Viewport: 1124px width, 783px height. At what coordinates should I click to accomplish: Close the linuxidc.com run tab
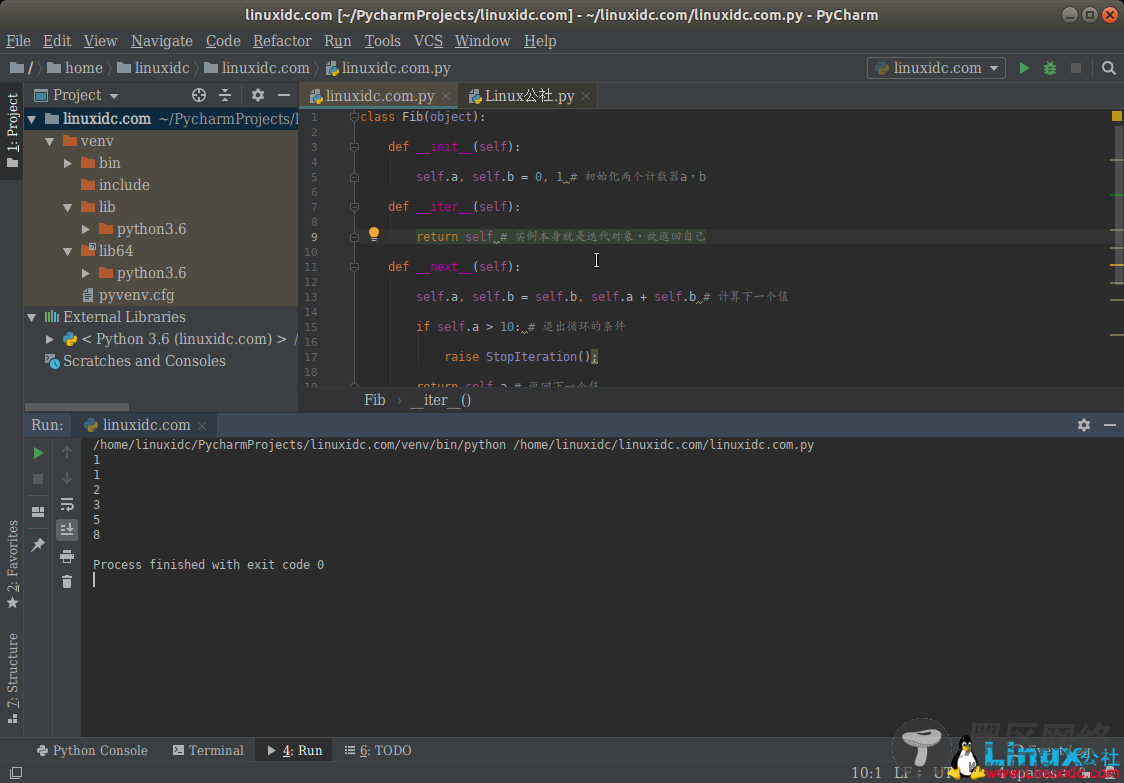point(202,425)
